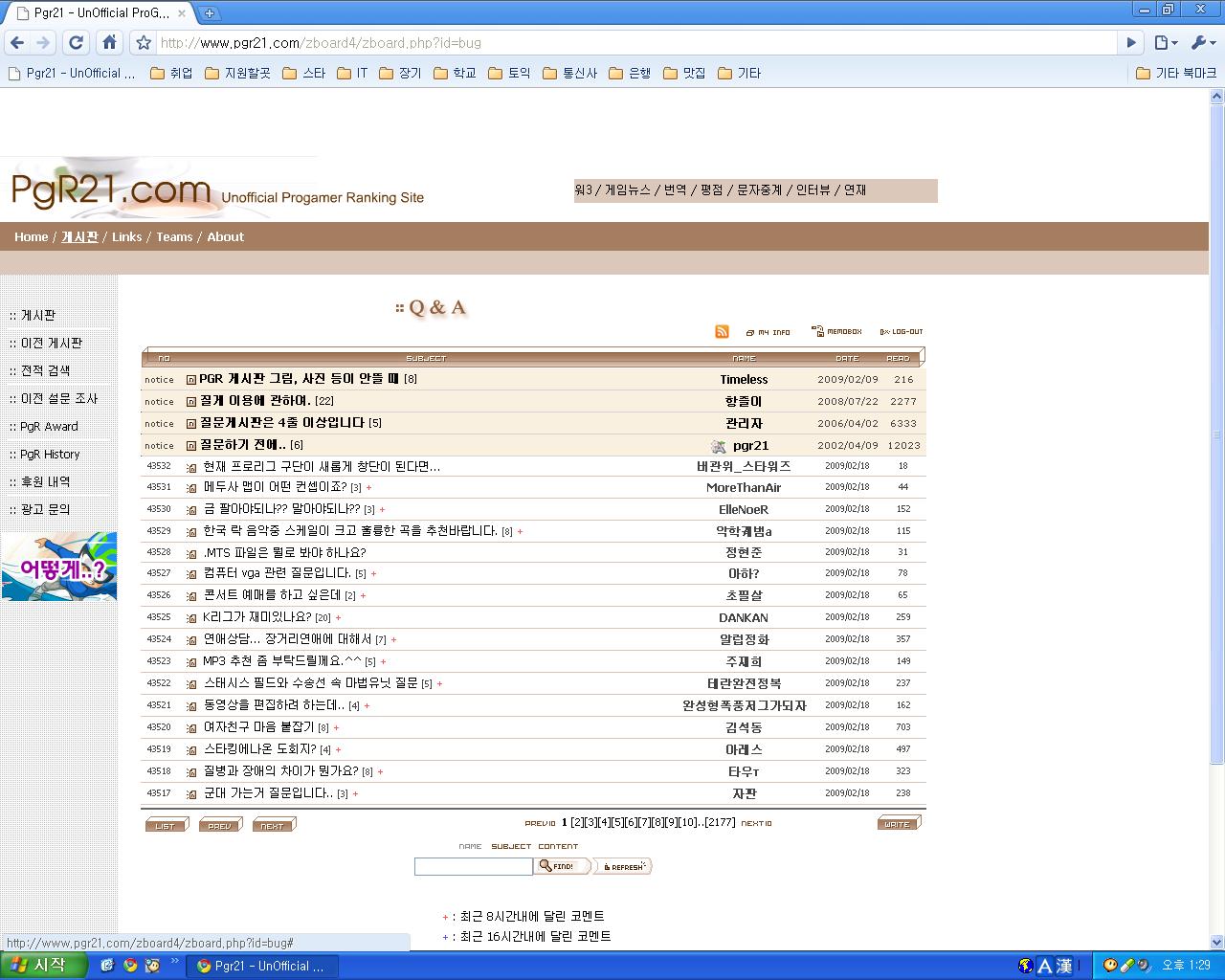Open the wrench settings dropdown menu
Viewport: 1225px width, 980px height.
coord(1203,42)
